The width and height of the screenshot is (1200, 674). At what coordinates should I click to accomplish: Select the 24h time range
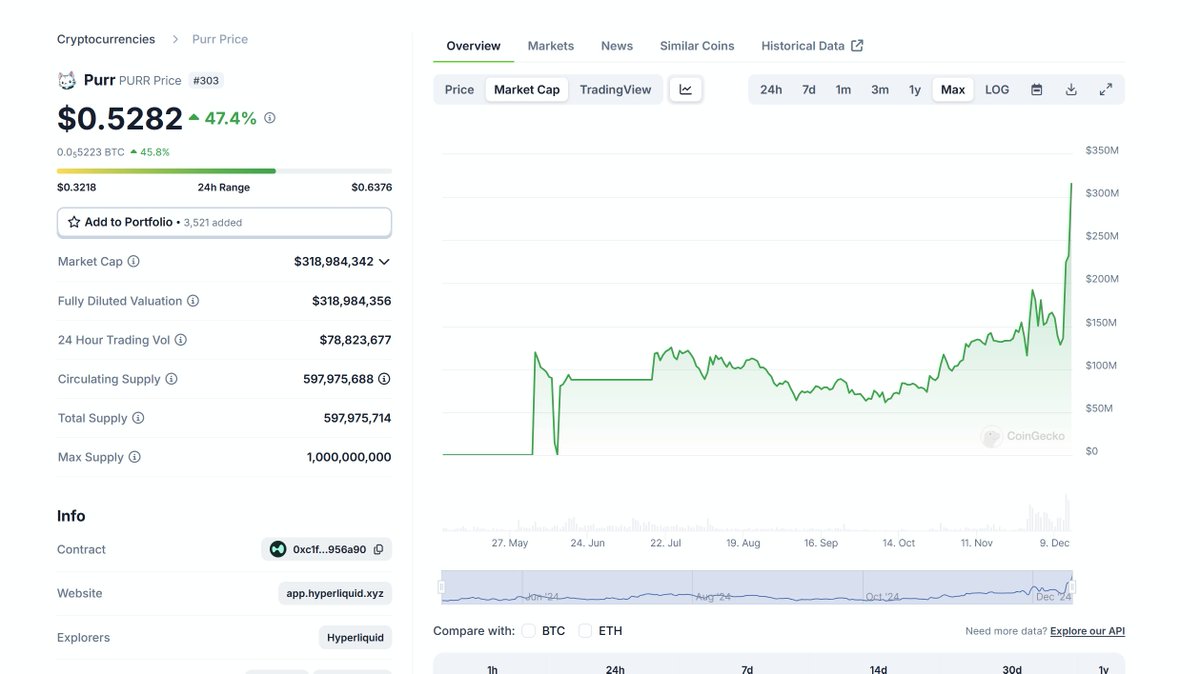click(x=771, y=89)
